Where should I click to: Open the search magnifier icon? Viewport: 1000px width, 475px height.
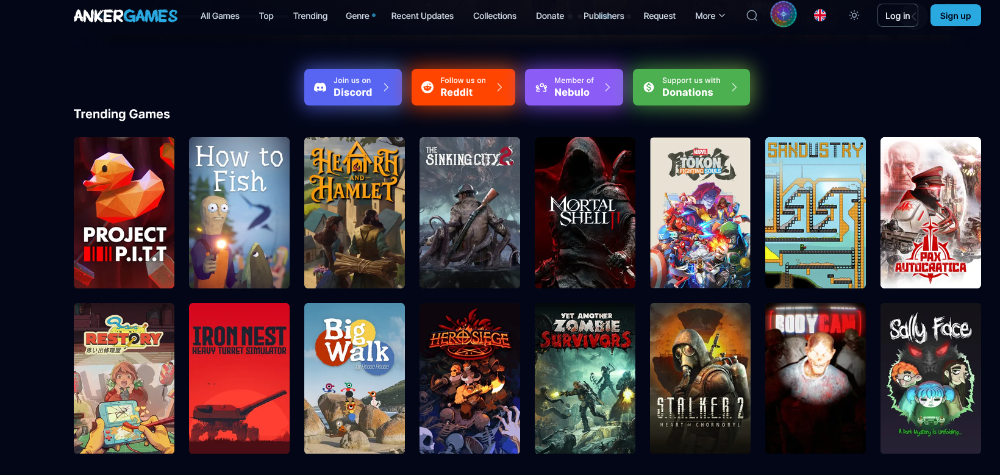pos(752,15)
